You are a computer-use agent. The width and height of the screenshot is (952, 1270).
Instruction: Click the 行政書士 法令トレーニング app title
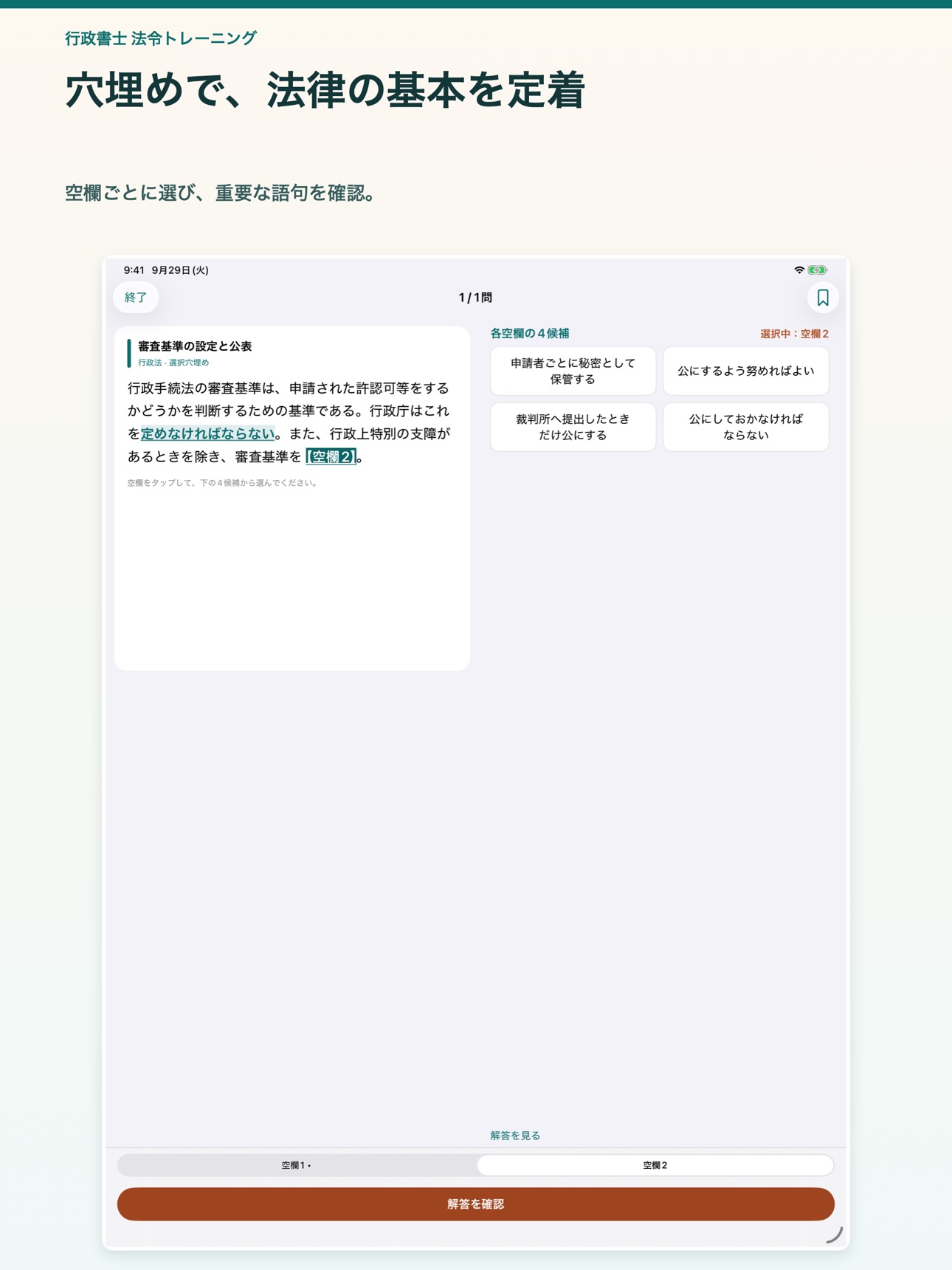pos(161,38)
